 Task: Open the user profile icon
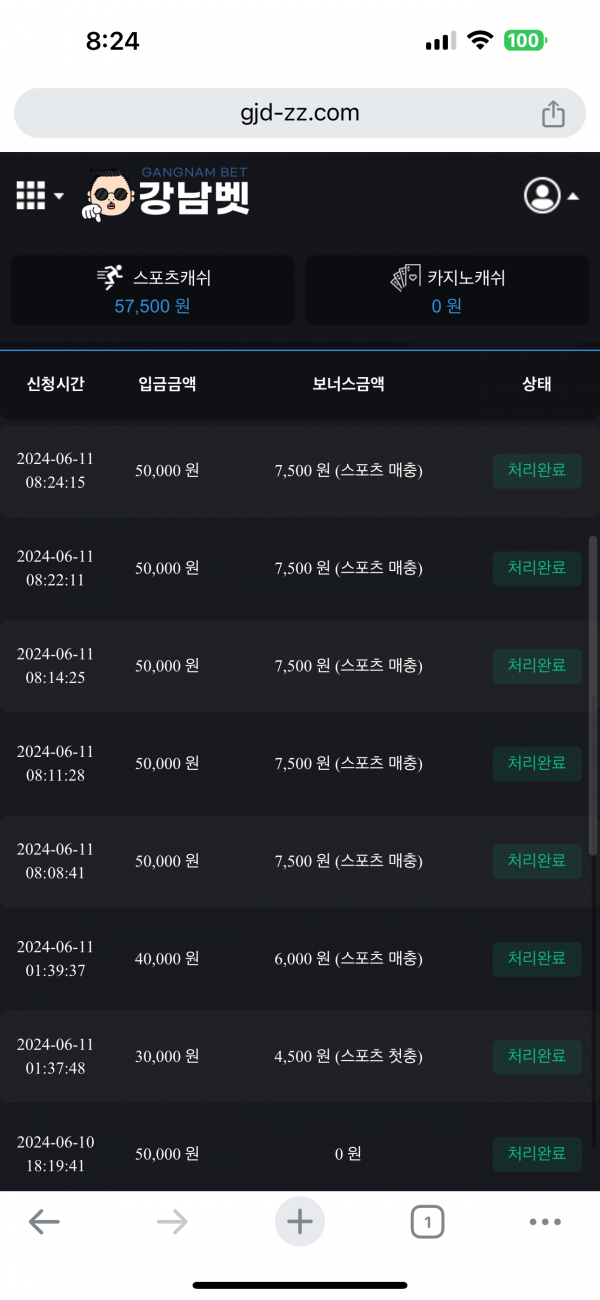coord(542,195)
